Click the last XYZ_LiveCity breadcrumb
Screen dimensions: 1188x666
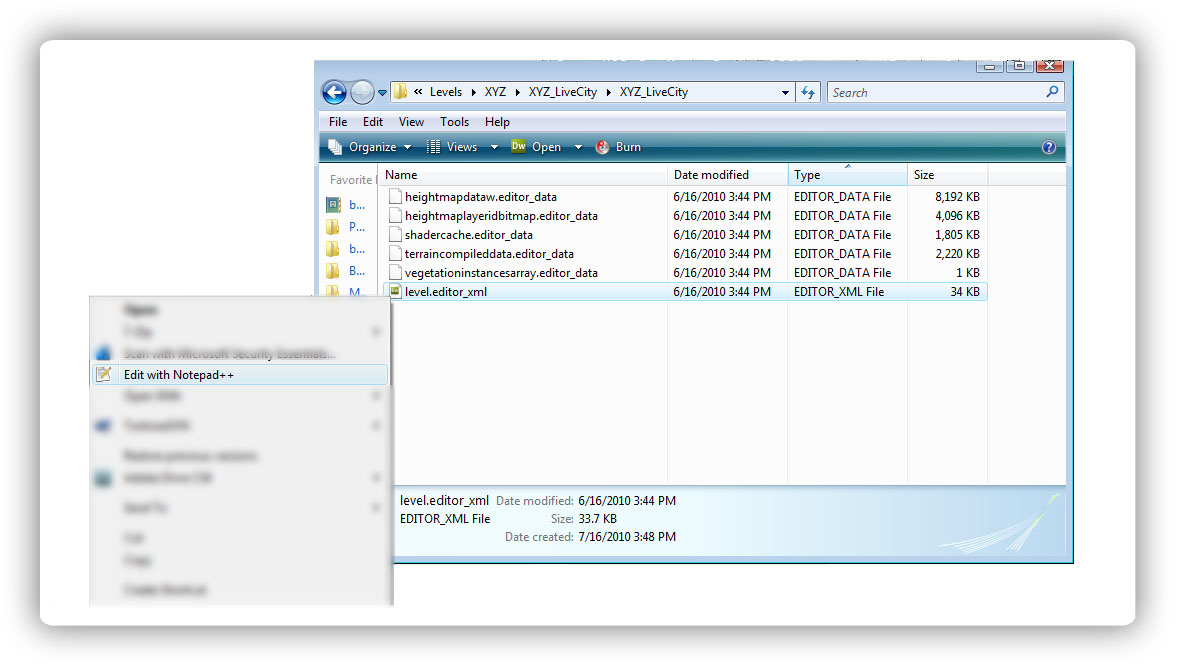tap(654, 92)
